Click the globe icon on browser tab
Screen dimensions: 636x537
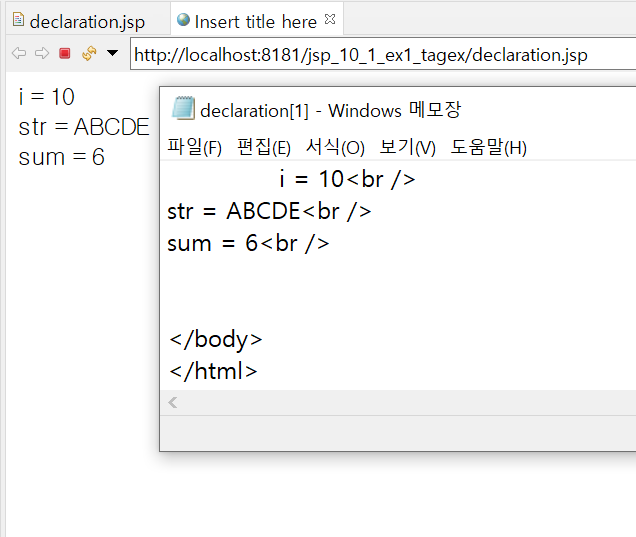point(183,19)
